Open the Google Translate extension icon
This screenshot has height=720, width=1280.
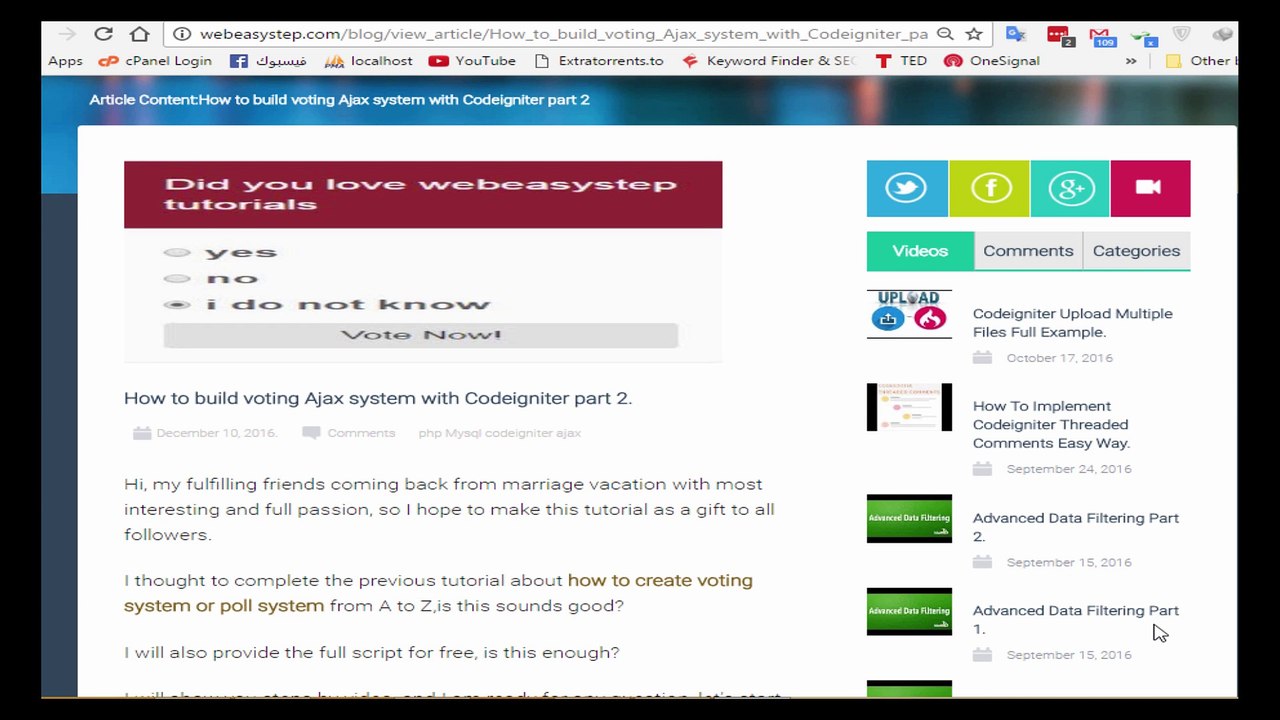click(x=1016, y=34)
